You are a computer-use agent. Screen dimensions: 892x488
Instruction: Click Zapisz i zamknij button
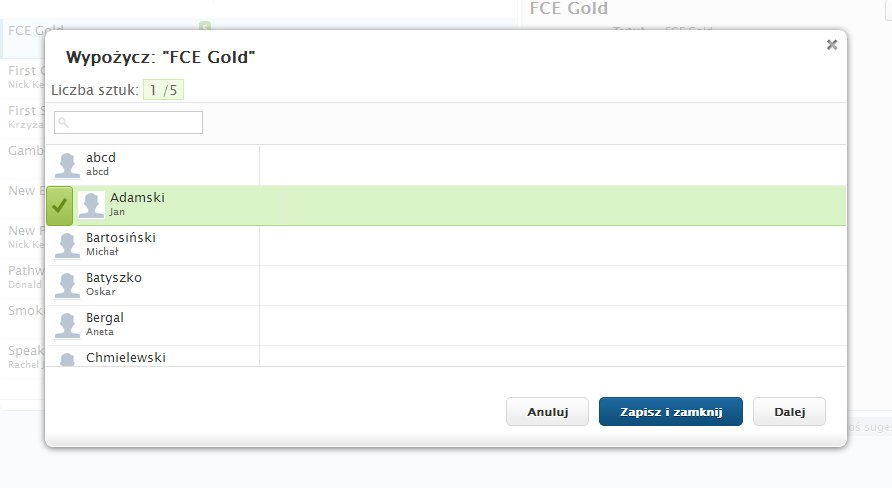(670, 412)
